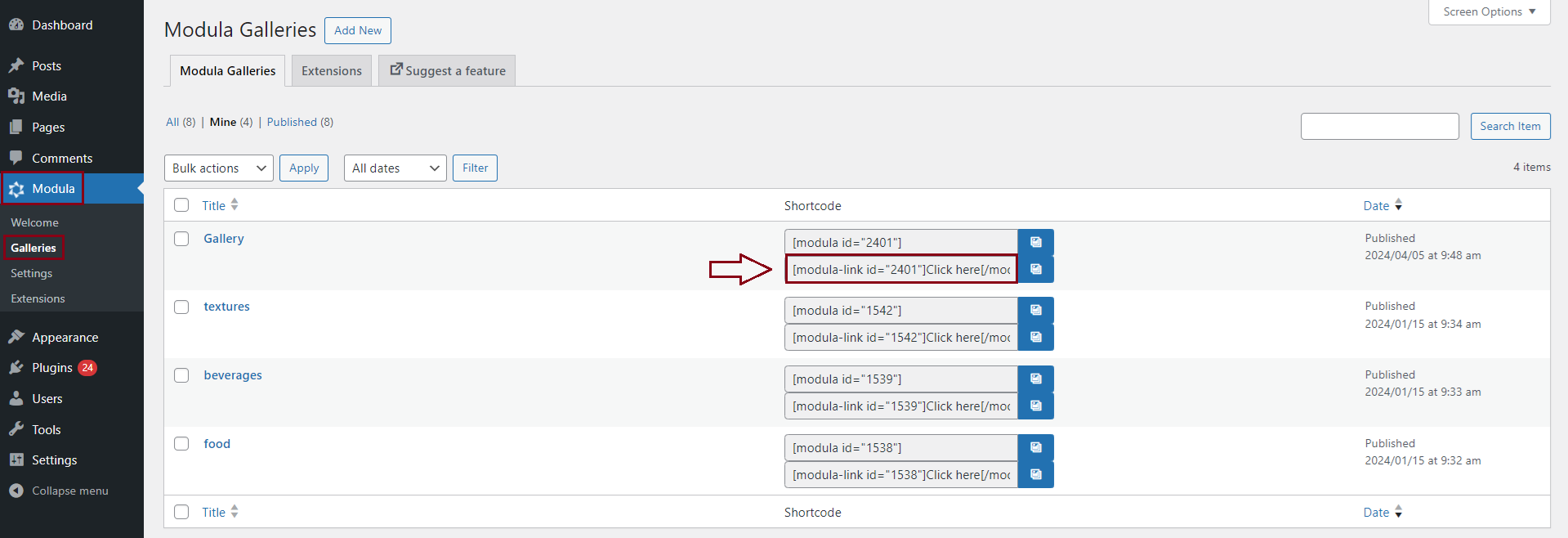This screenshot has width=1568, height=538.
Task: Copy the beverages modula id="1539" shortcode
Action: pyautogui.click(x=1035, y=379)
